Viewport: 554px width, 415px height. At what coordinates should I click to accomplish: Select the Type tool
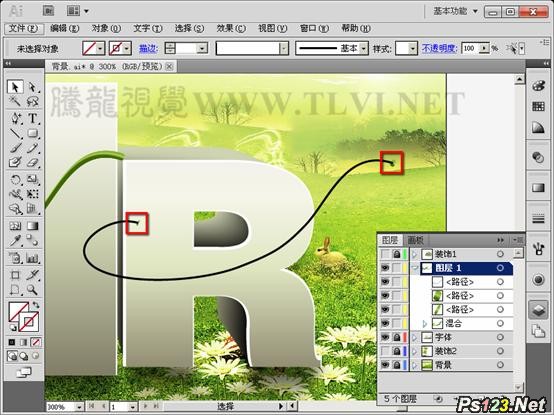coord(33,118)
